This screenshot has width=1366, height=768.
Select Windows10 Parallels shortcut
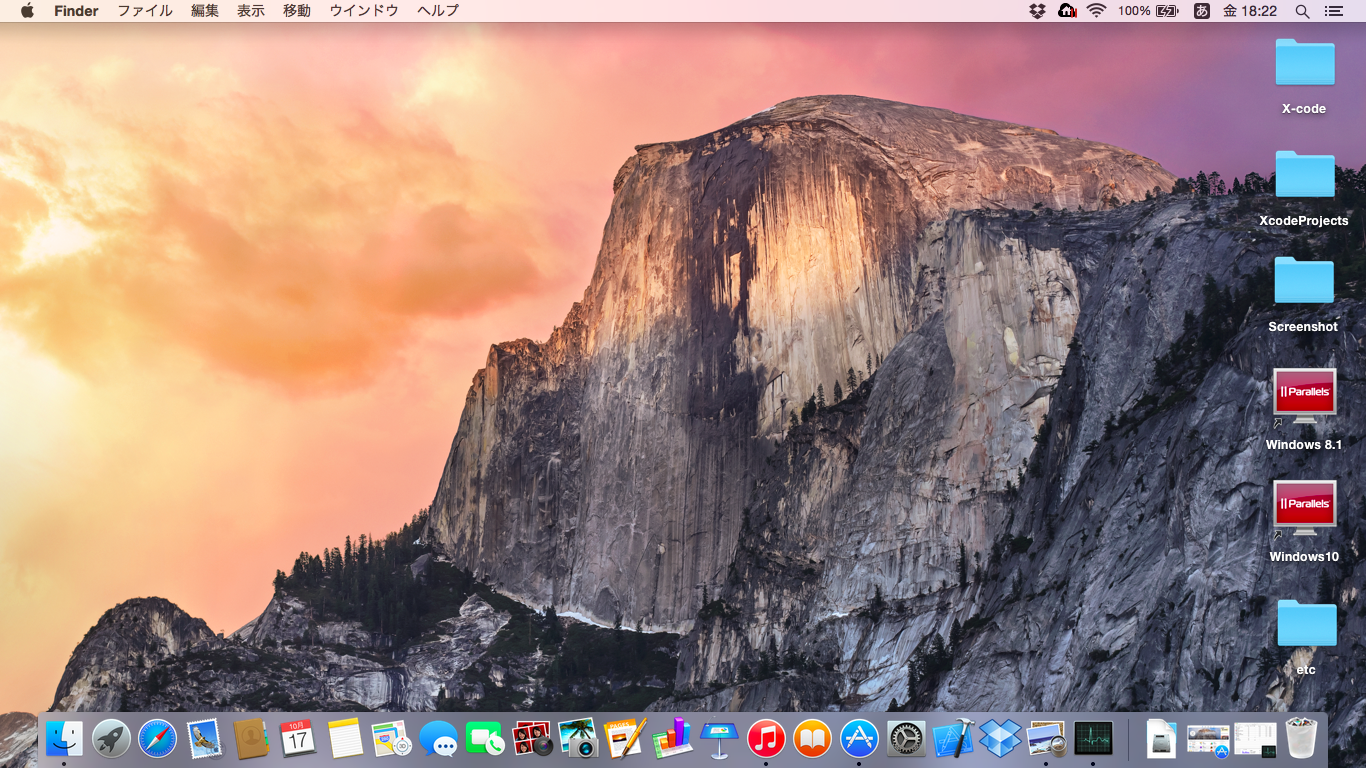[x=1304, y=522]
